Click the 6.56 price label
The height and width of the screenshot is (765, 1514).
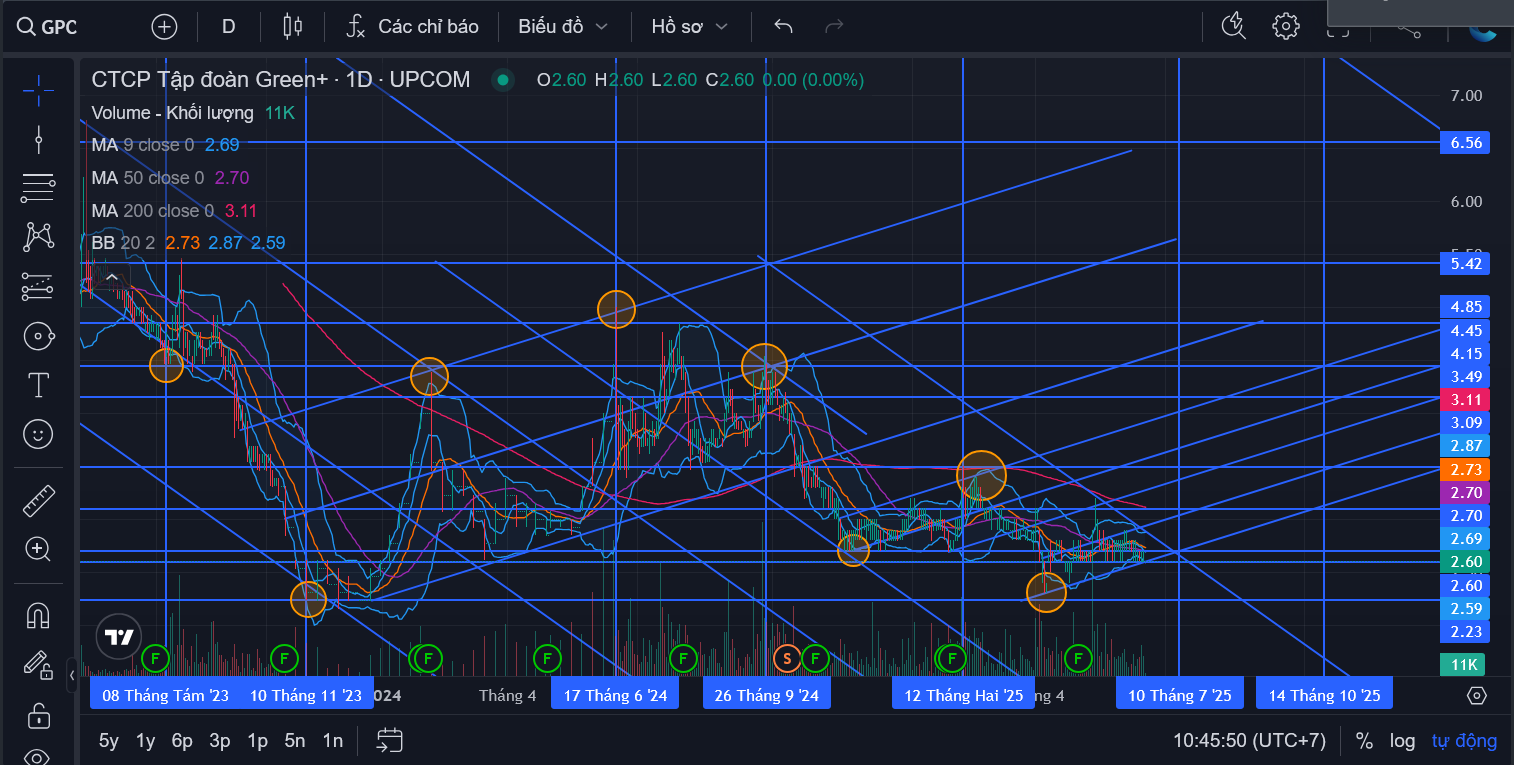tap(1465, 143)
